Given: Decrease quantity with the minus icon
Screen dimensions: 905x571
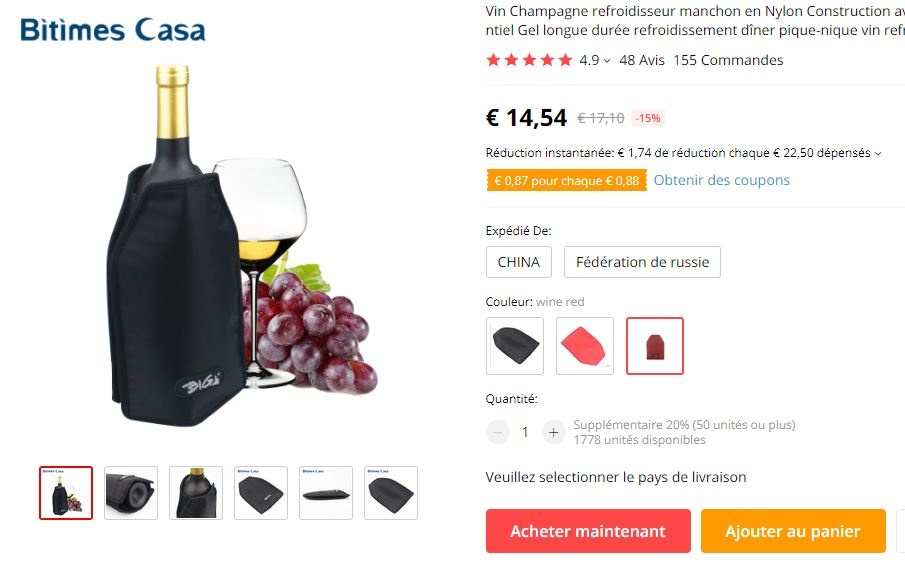Looking at the screenshot, I should 498,432.
